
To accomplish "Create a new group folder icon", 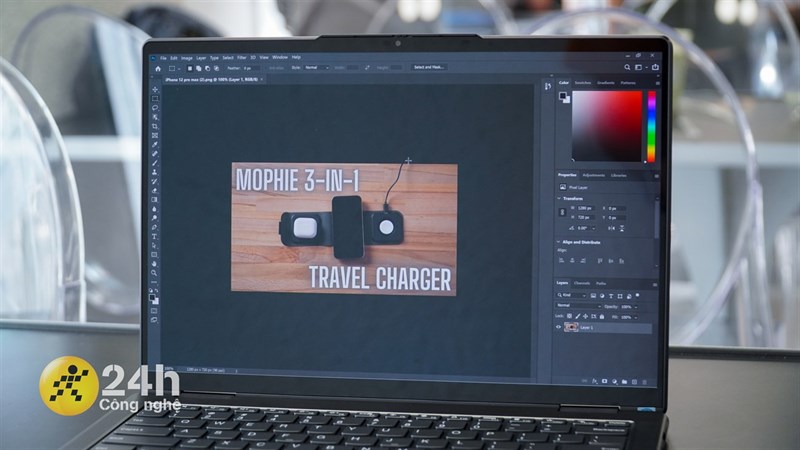I will pos(624,382).
